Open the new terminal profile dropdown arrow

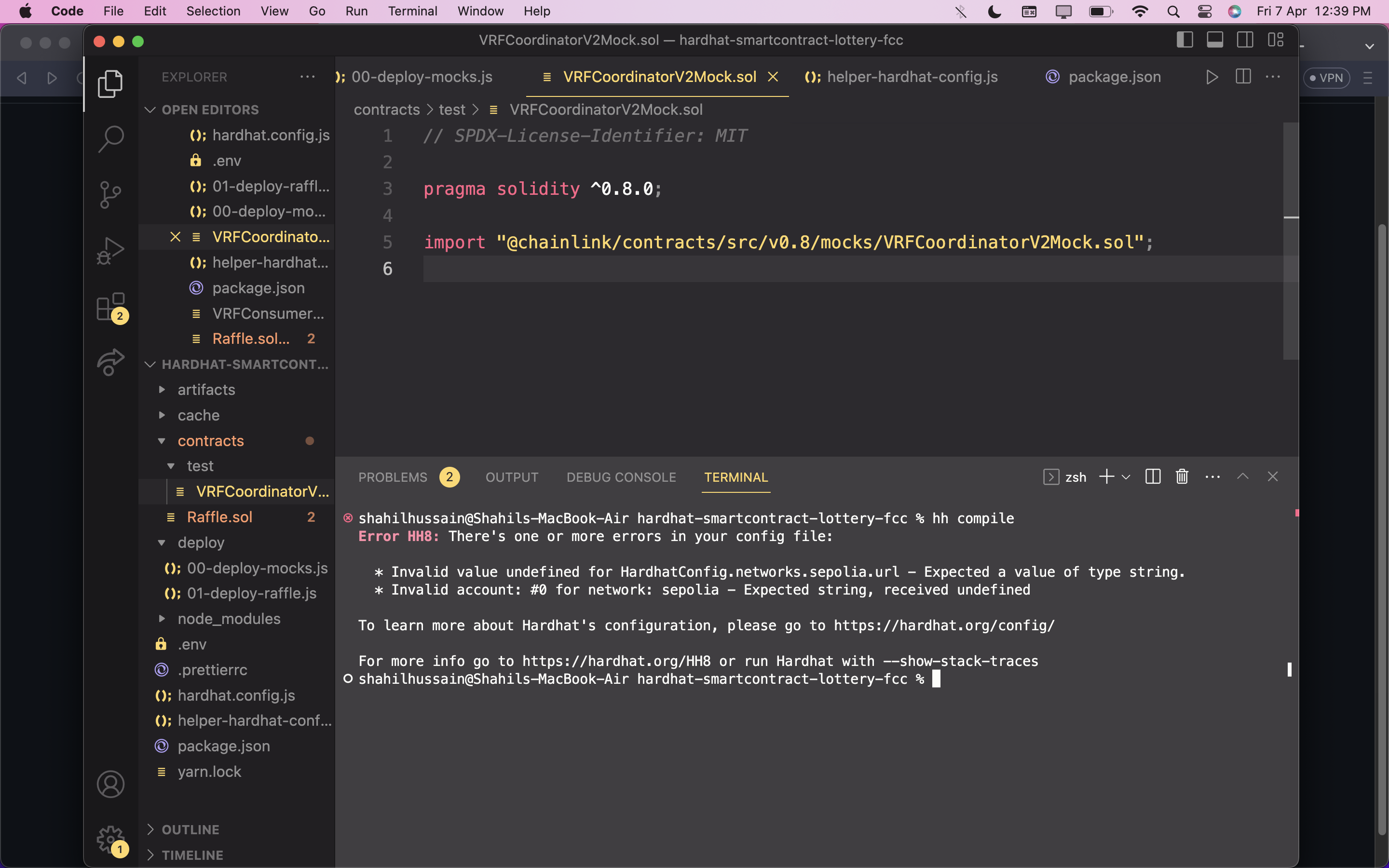(1126, 476)
